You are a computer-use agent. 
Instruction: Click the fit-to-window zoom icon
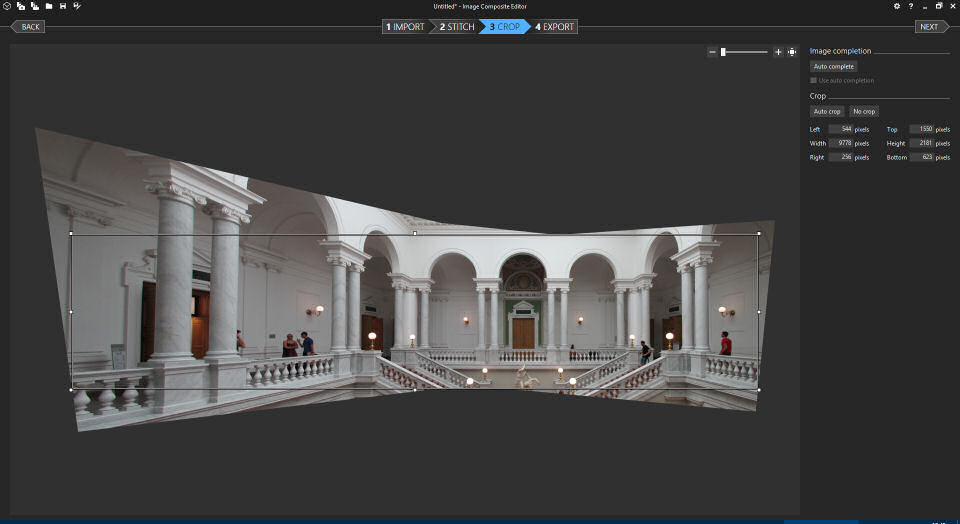coord(792,52)
